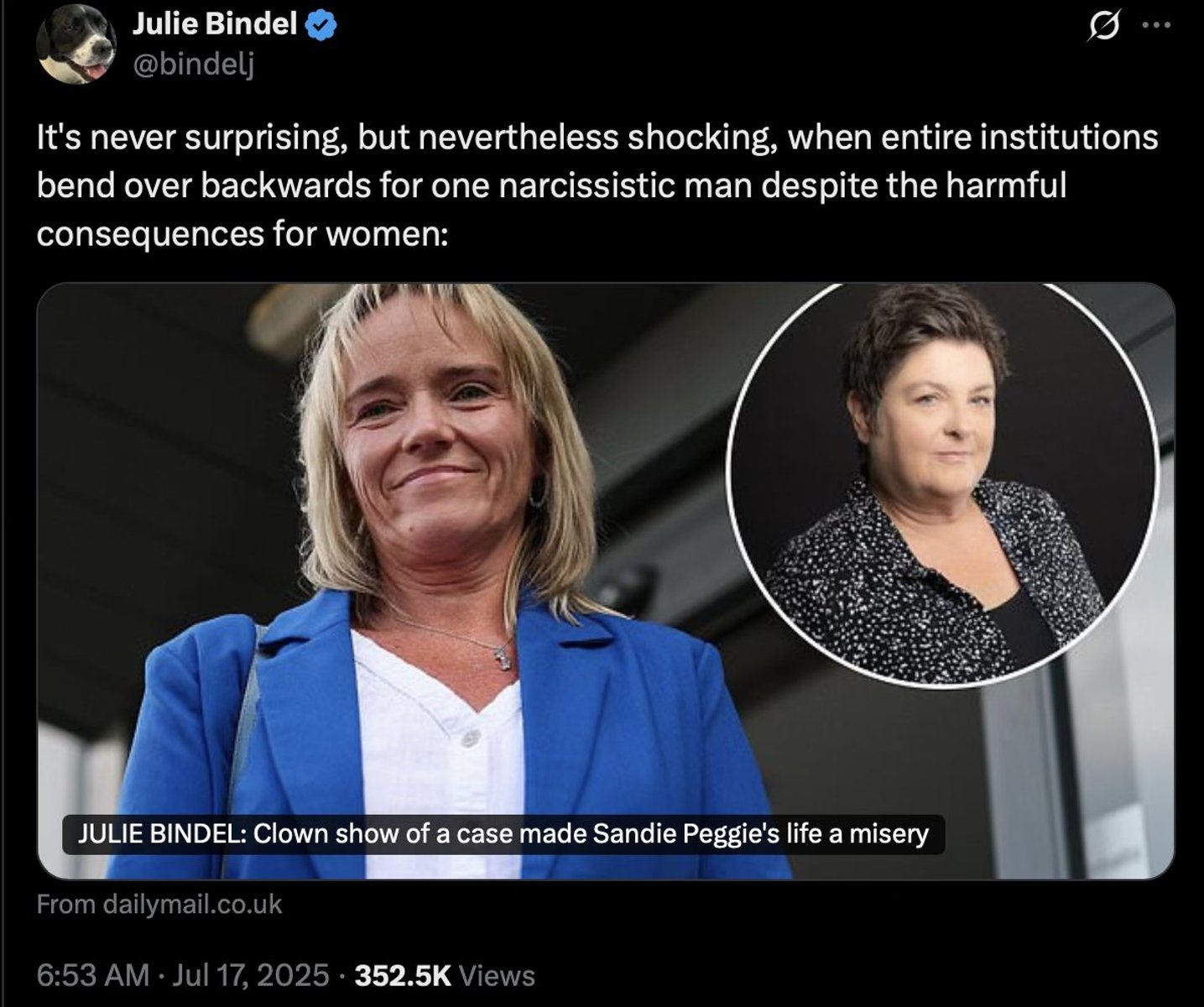1204x1007 pixels.
Task: Click the "consequences for women:" tweet line
Action: coord(243,234)
